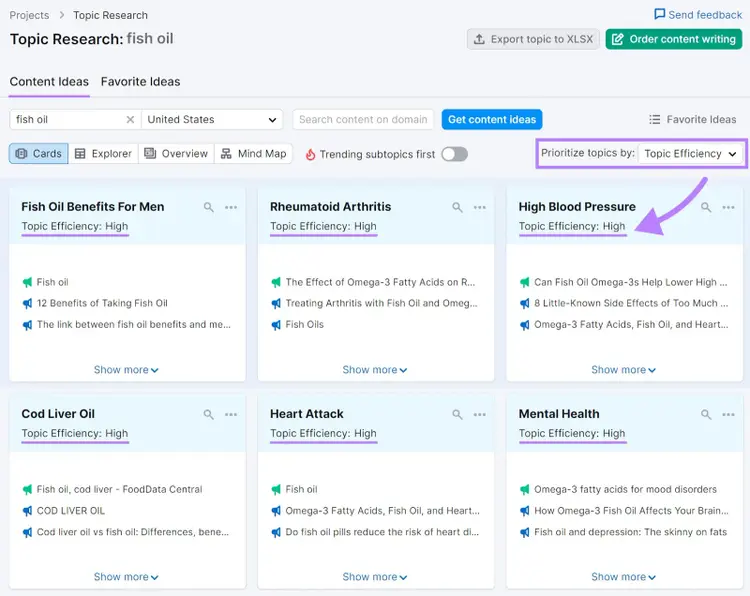
Task: Click megaphone icon beside '8 Little-Known Side Effects'
Action: [x=525, y=303]
